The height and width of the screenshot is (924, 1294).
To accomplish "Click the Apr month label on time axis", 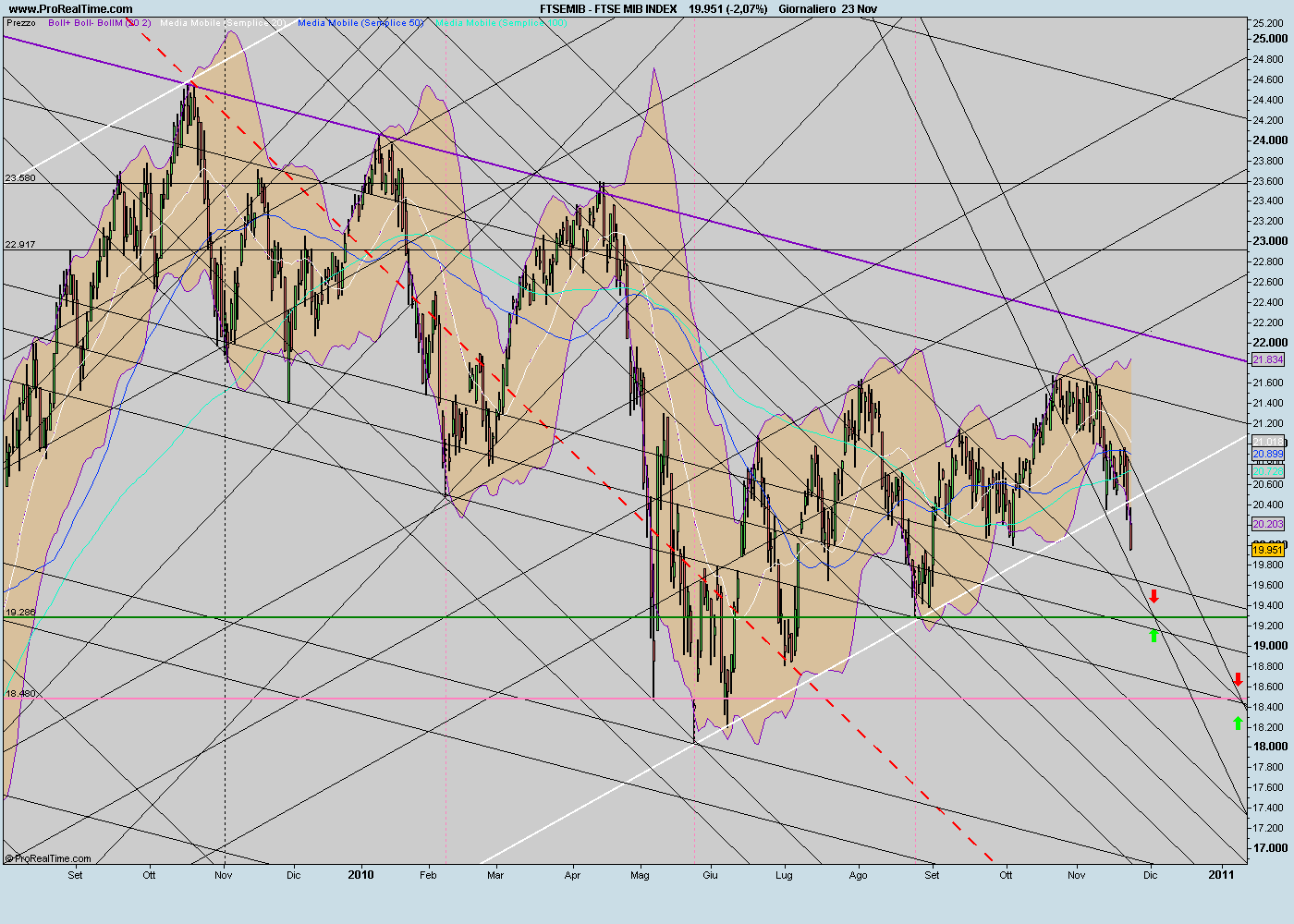I will [572, 875].
